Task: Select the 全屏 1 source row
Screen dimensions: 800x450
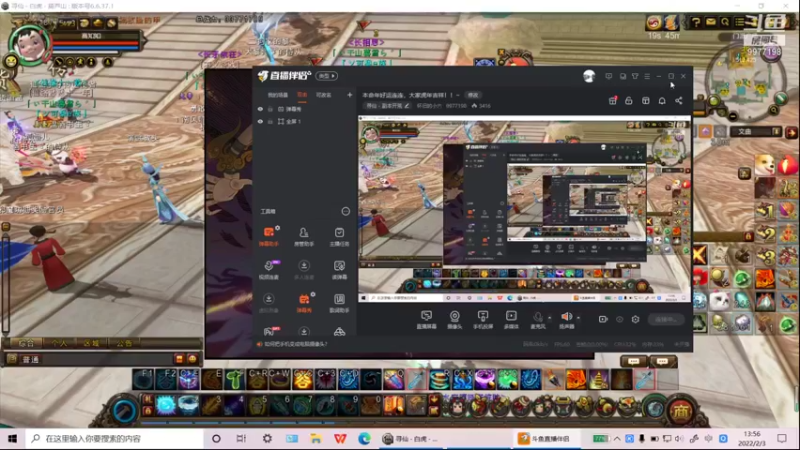Action: [x=304, y=121]
